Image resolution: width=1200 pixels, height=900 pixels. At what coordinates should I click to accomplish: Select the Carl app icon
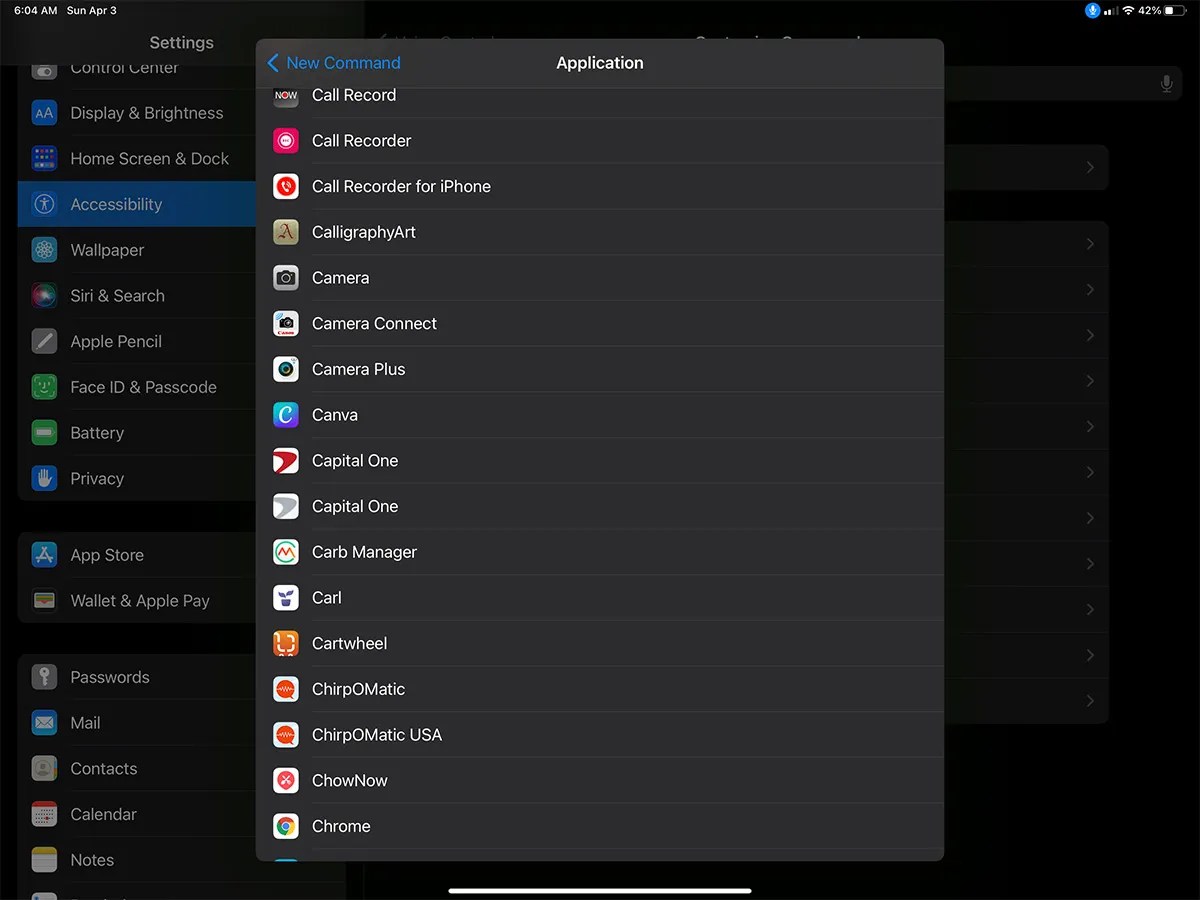click(285, 597)
